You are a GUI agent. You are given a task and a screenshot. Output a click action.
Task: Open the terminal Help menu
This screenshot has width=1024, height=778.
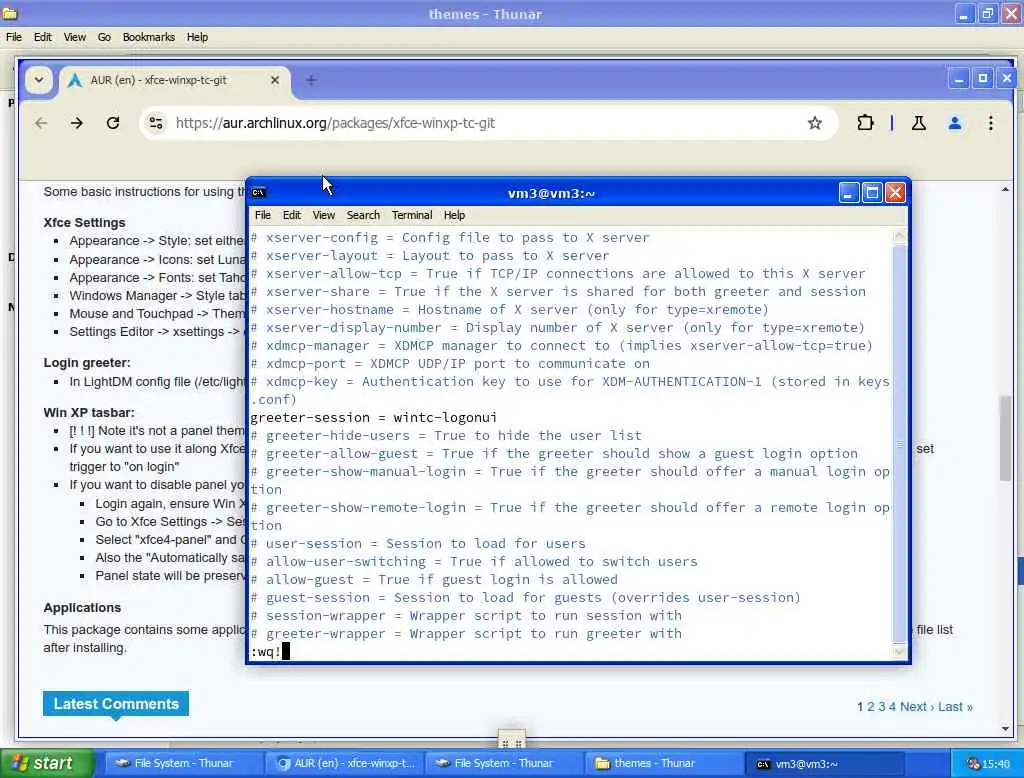point(454,215)
